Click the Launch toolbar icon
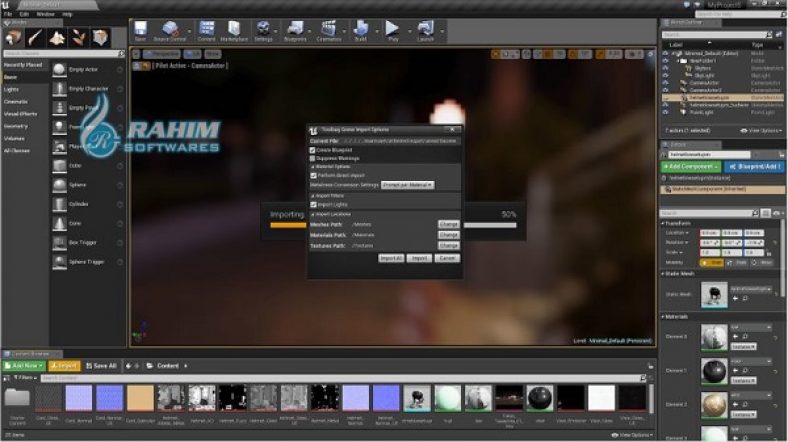This screenshot has width=788, height=442. click(x=425, y=30)
